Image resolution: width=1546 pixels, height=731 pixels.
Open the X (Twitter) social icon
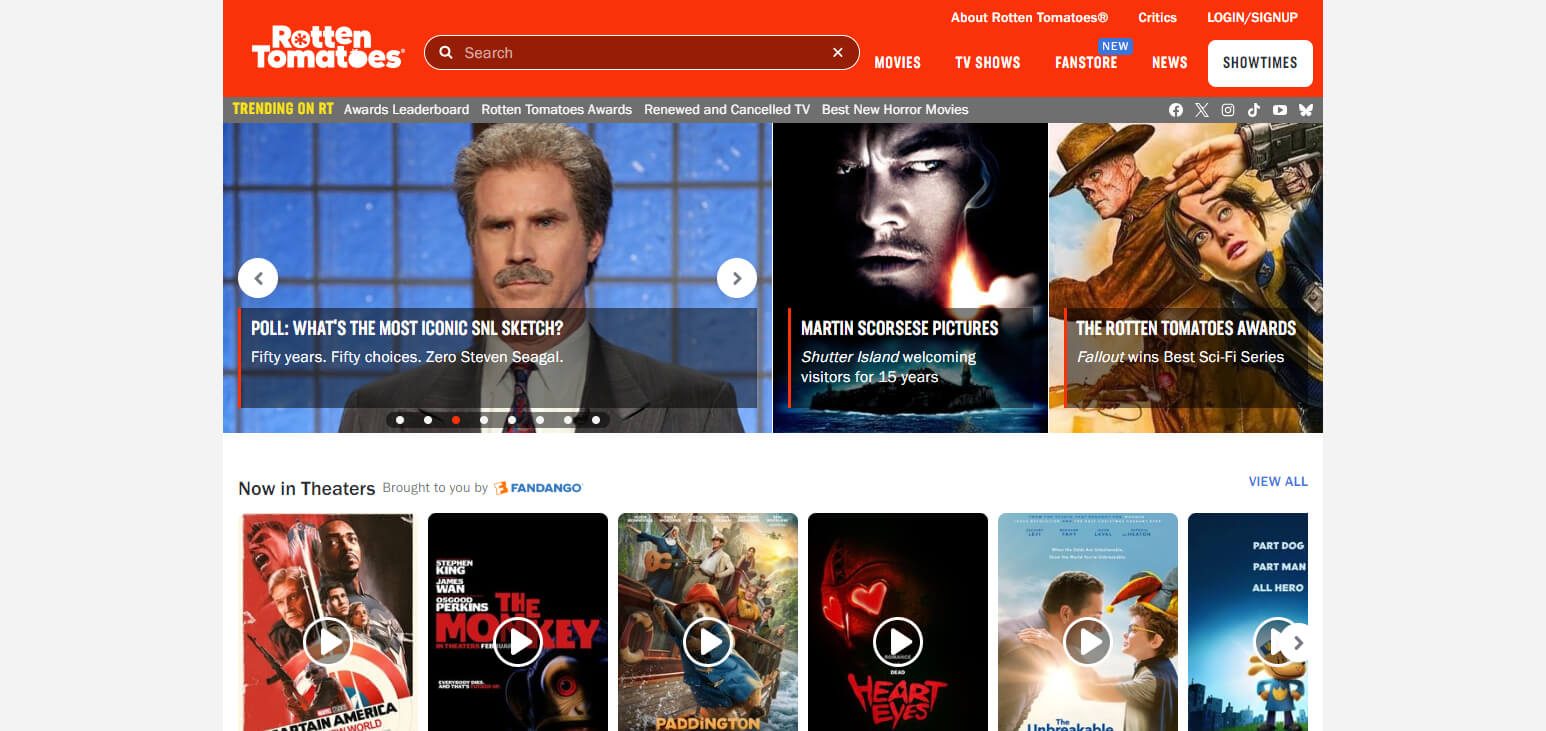[1202, 110]
